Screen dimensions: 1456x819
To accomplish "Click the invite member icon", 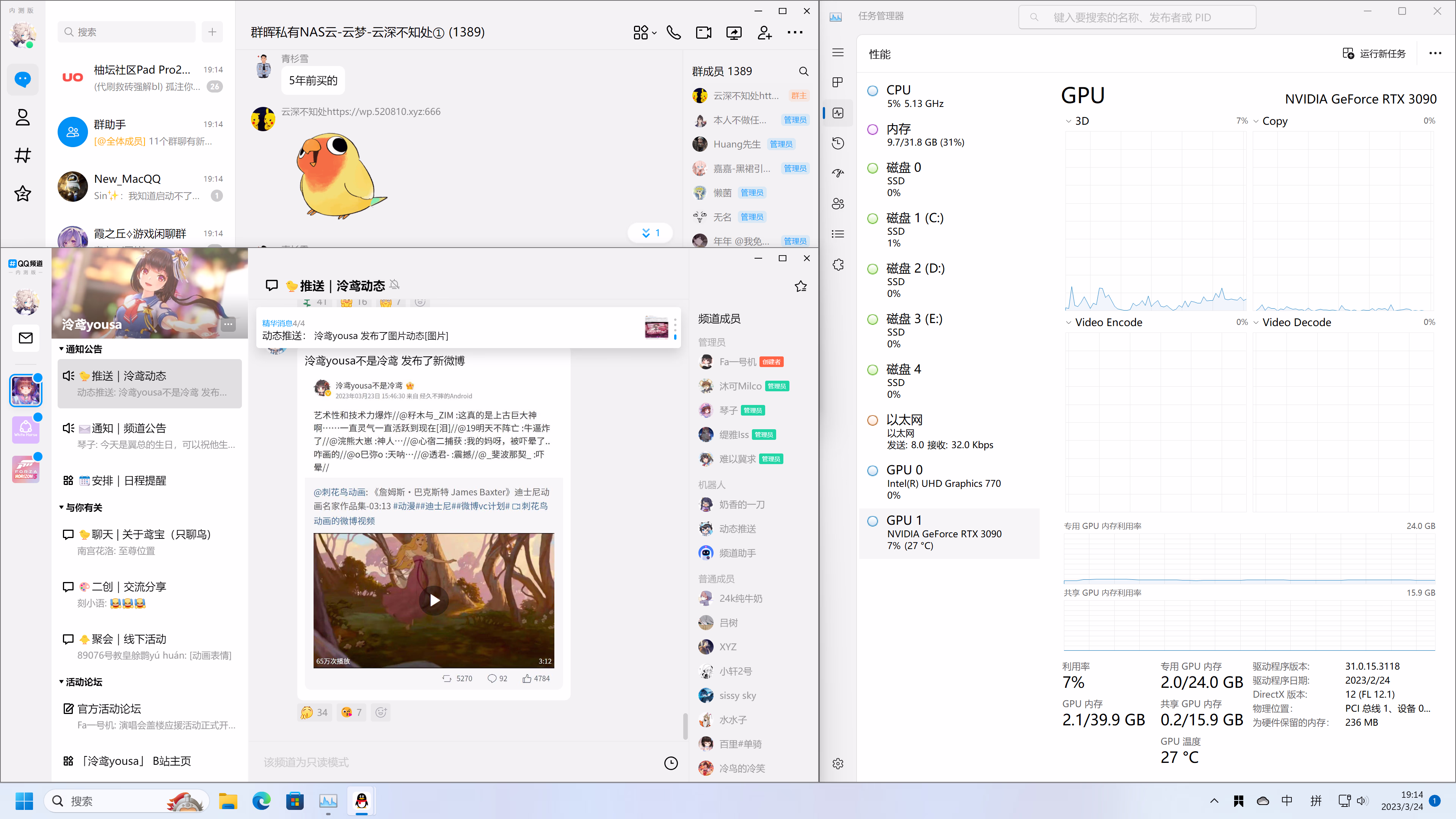I will click(764, 33).
